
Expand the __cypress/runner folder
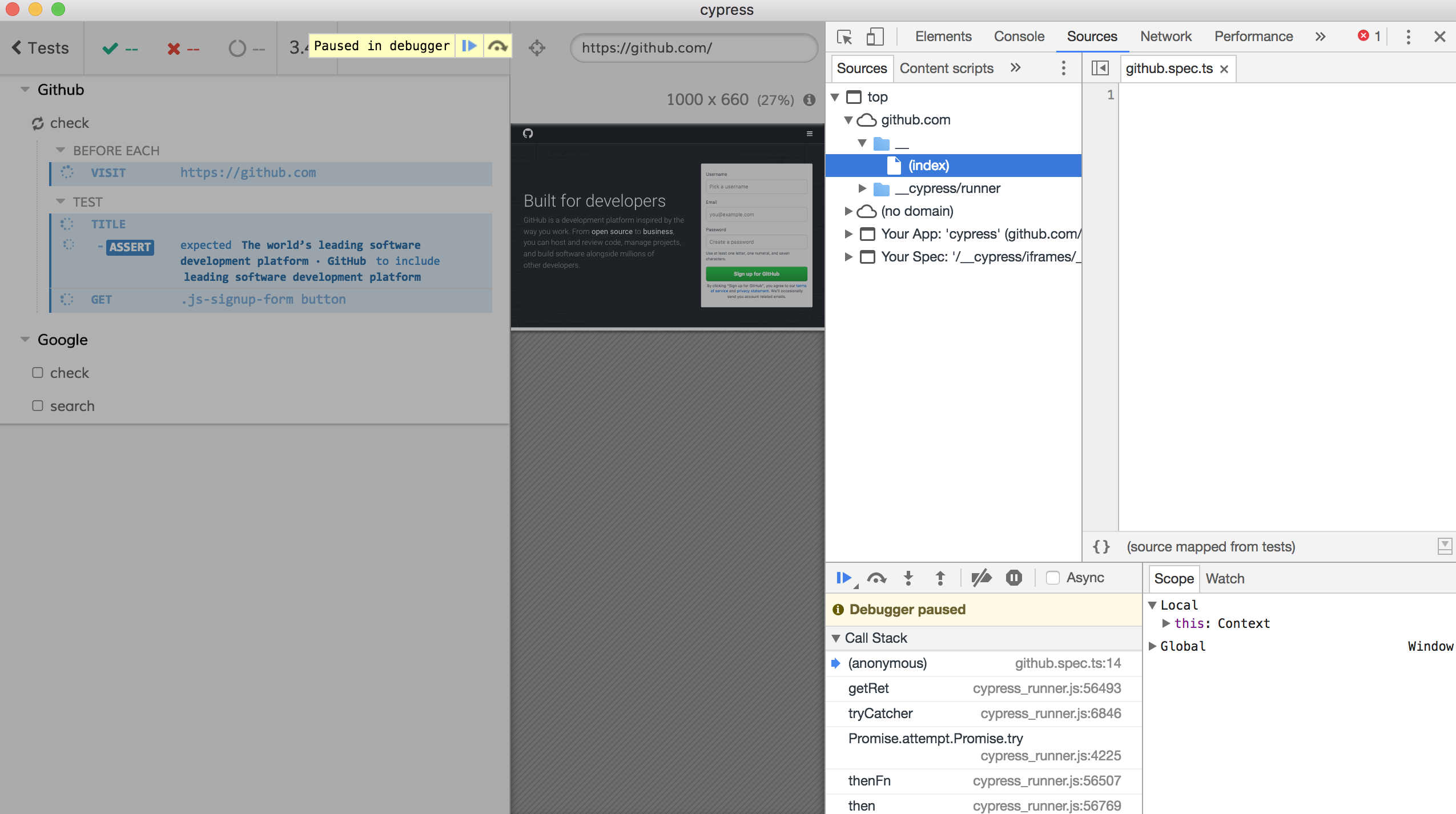pyautogui.click(x=862, y=188)
